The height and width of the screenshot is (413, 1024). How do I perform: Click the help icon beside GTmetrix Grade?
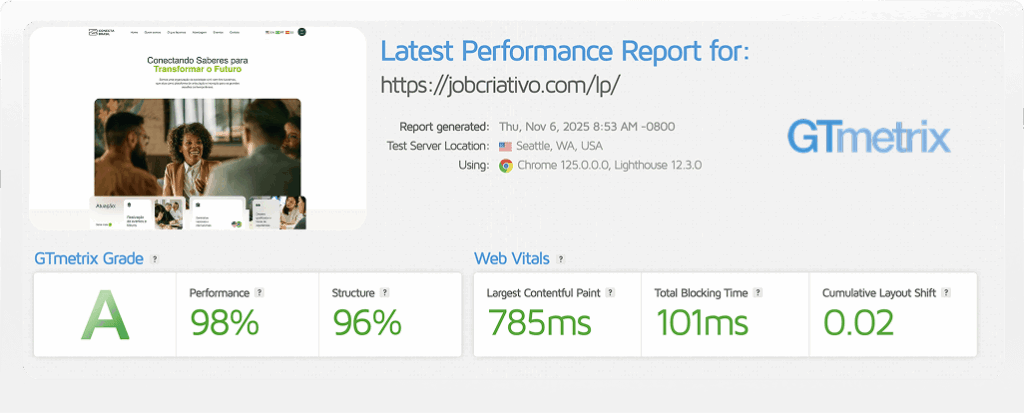[x=155, y=259]
